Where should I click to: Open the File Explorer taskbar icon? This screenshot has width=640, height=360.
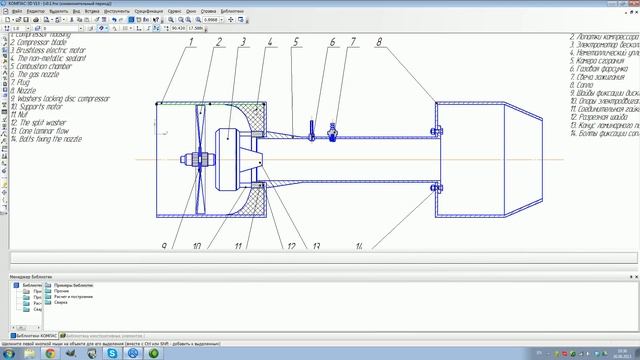(29, 353)
